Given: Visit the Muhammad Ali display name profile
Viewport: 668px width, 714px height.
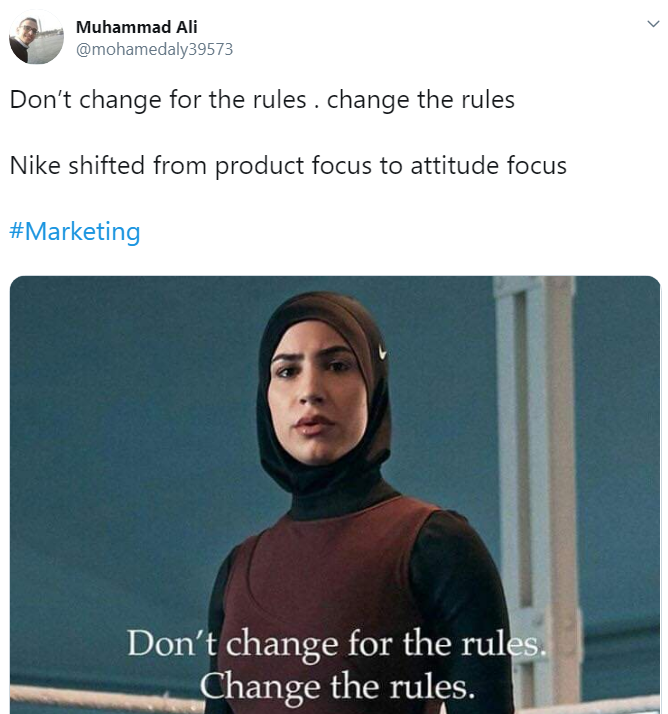Looking at the screenshot, I should pyautogui.click(x=137, y=27).
